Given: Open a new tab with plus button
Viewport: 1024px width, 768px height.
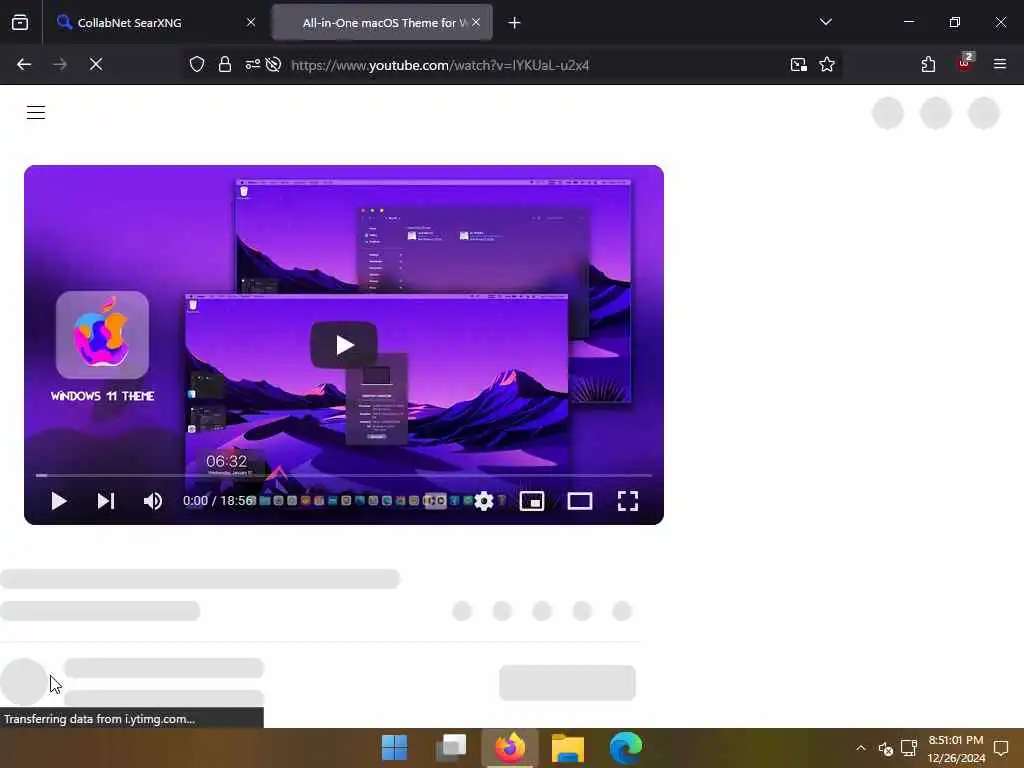Looking at the screenshot, I should click(x=515, y=23).
